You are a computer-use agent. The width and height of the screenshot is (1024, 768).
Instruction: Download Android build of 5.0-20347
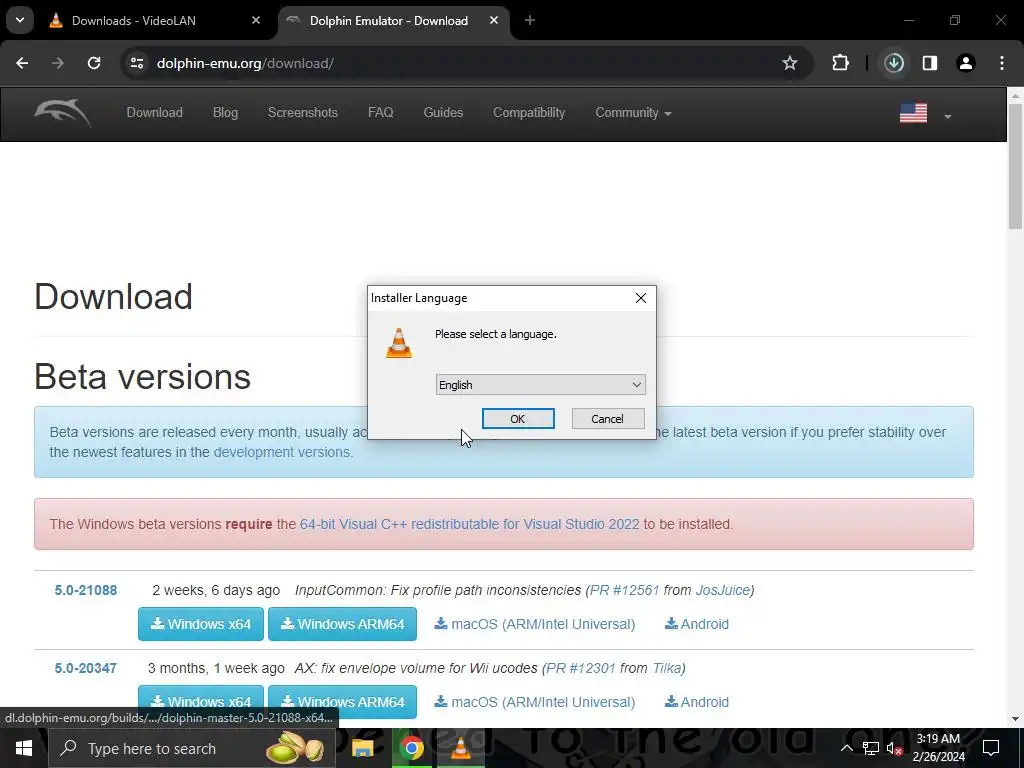coord(697,702)
